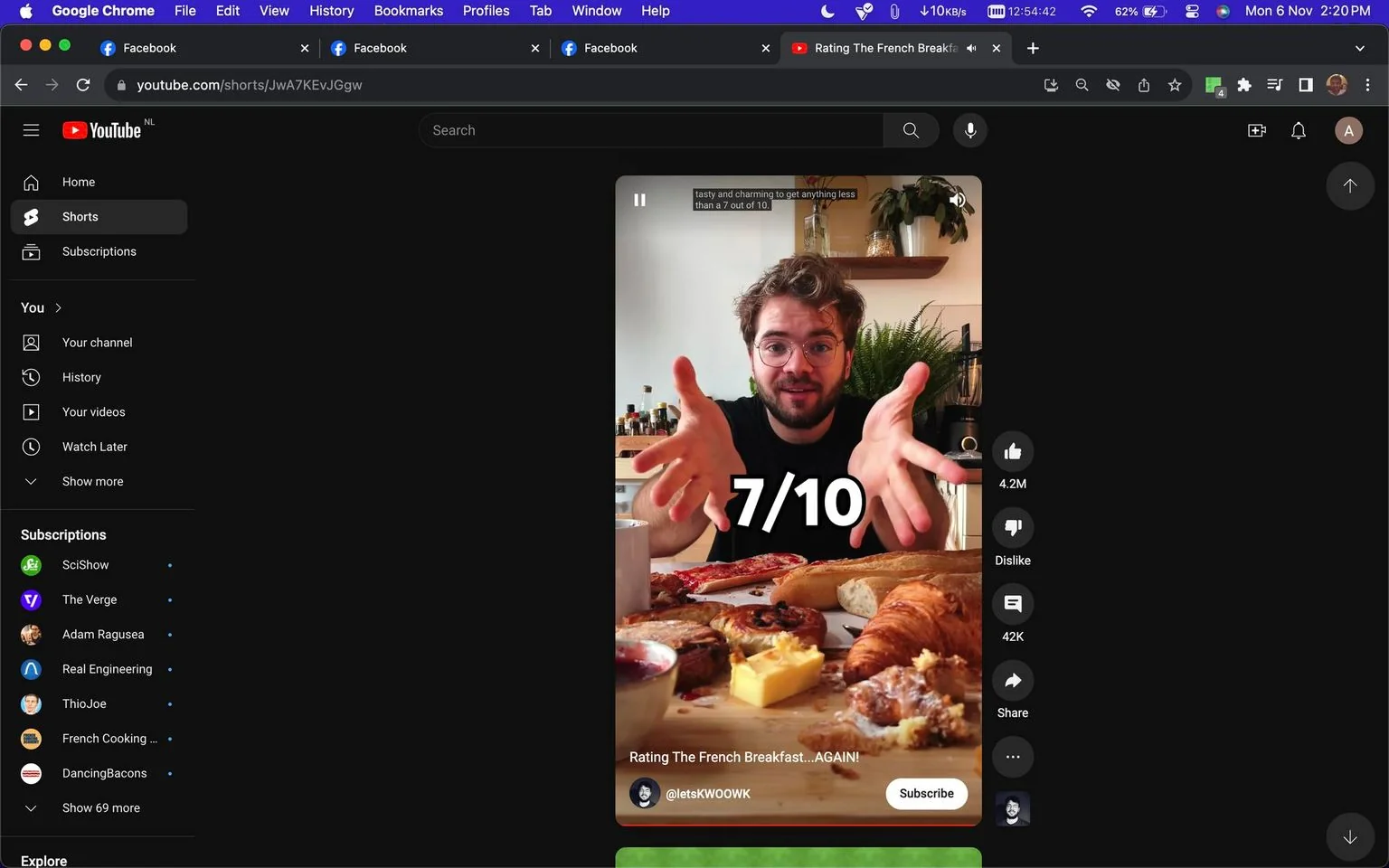Screen dimensions: 1389x868
Task: Open the Profiles menu
Action: (x=486, y=11)
